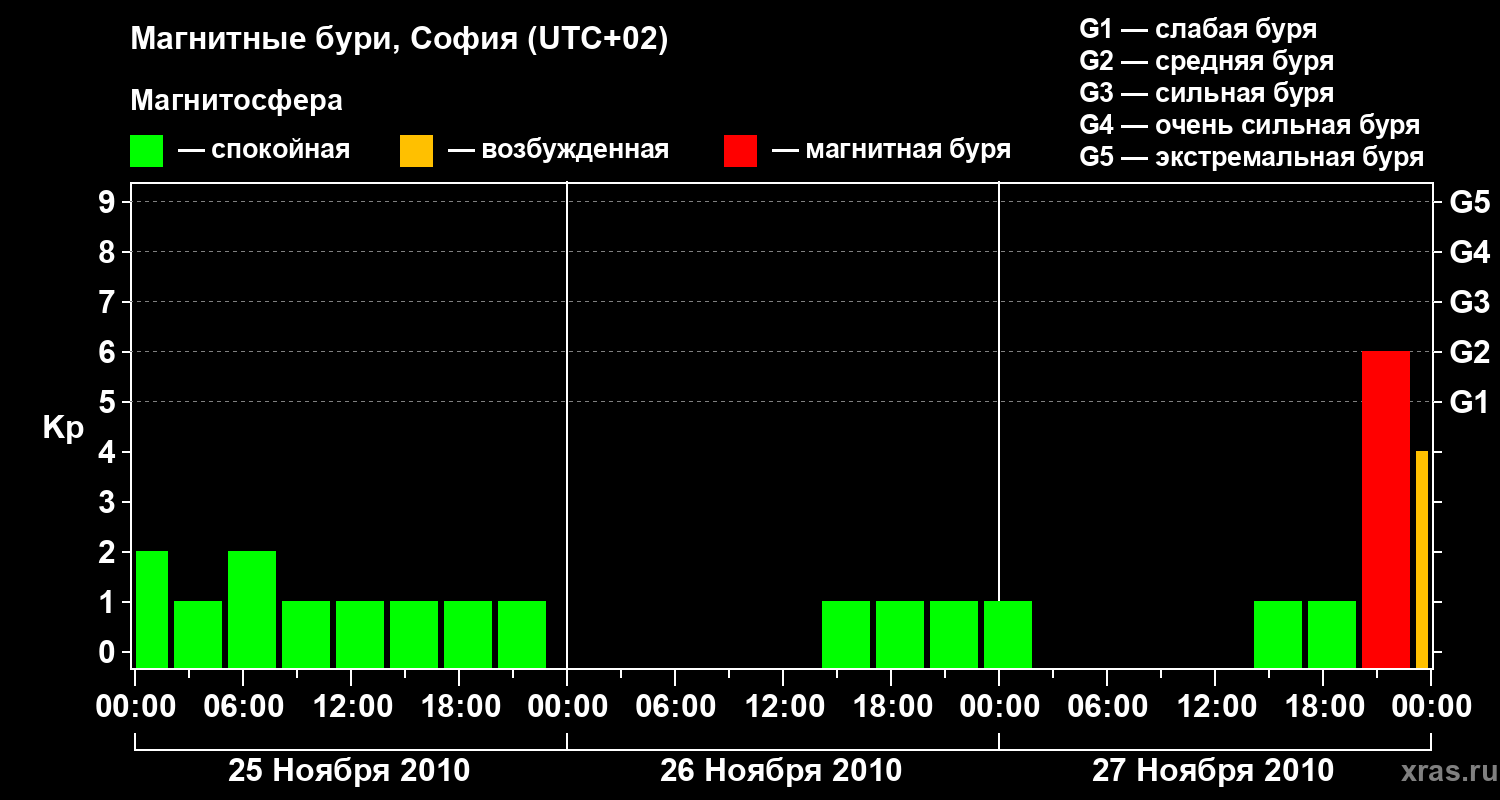Select the chart title 'Магнитные бури, София (UTC+02)'
This screenshot has height=800, width=1500.
399,40
